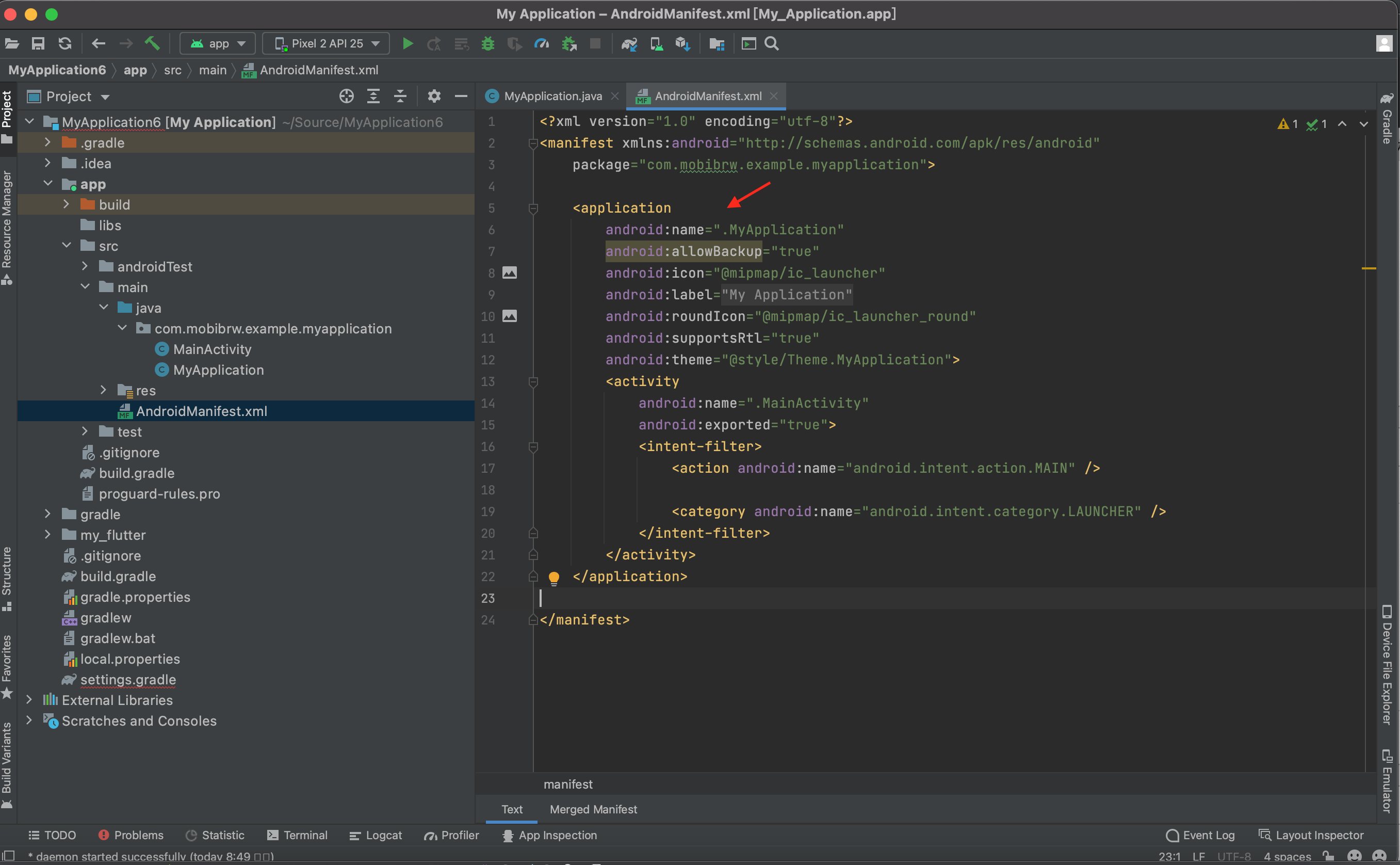1400x865 pixels.
Task: Click the user account avatar icon
Action: (x=1384, y=43)
